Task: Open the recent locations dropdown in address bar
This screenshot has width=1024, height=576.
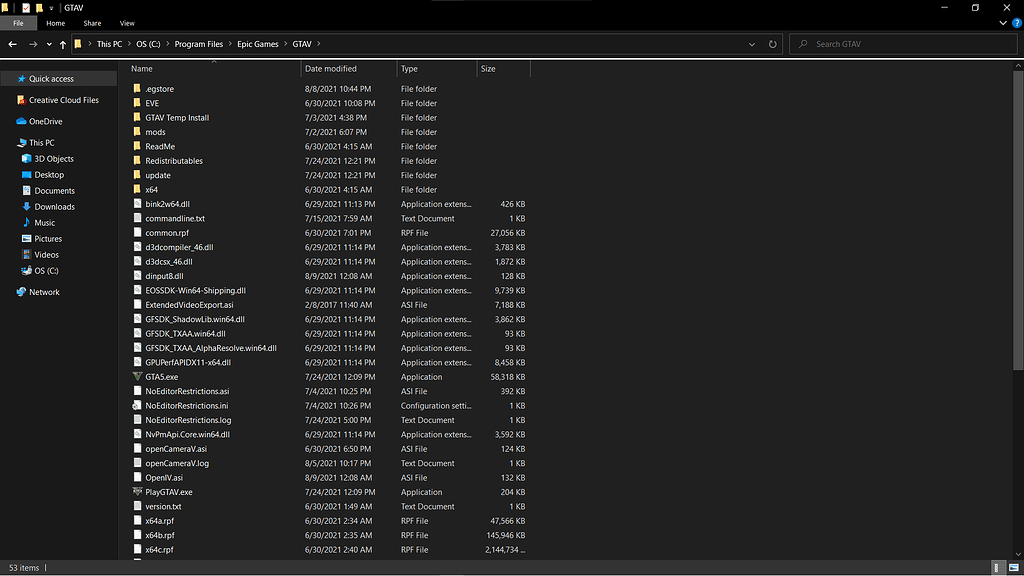Action: pyautogui.click(x=752, y=44)
